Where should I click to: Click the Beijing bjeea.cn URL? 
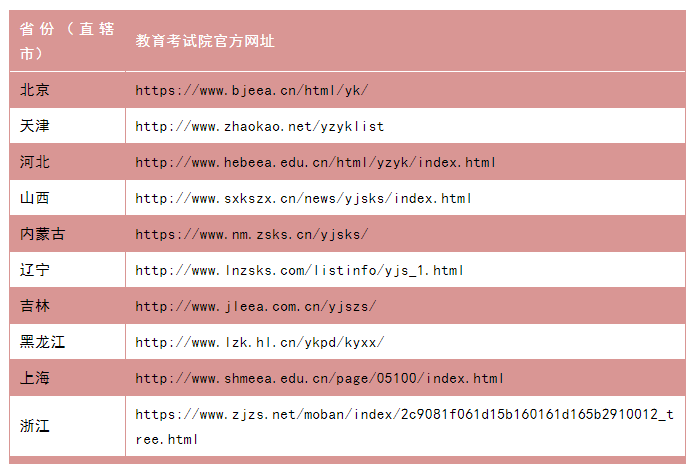(x=252, y=90)
